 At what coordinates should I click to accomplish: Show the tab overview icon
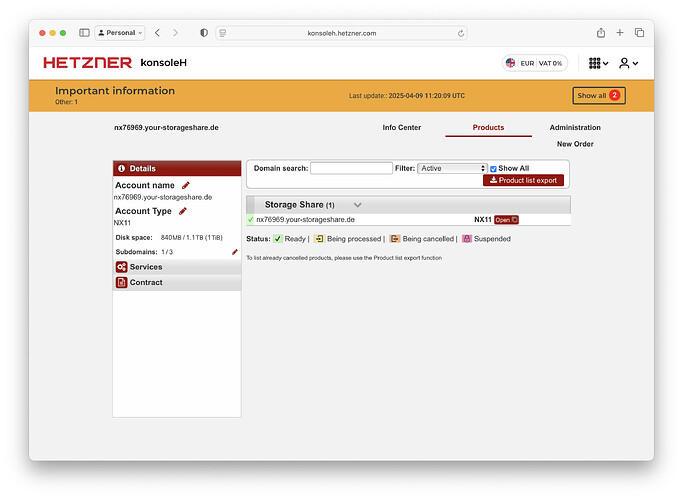639,33
